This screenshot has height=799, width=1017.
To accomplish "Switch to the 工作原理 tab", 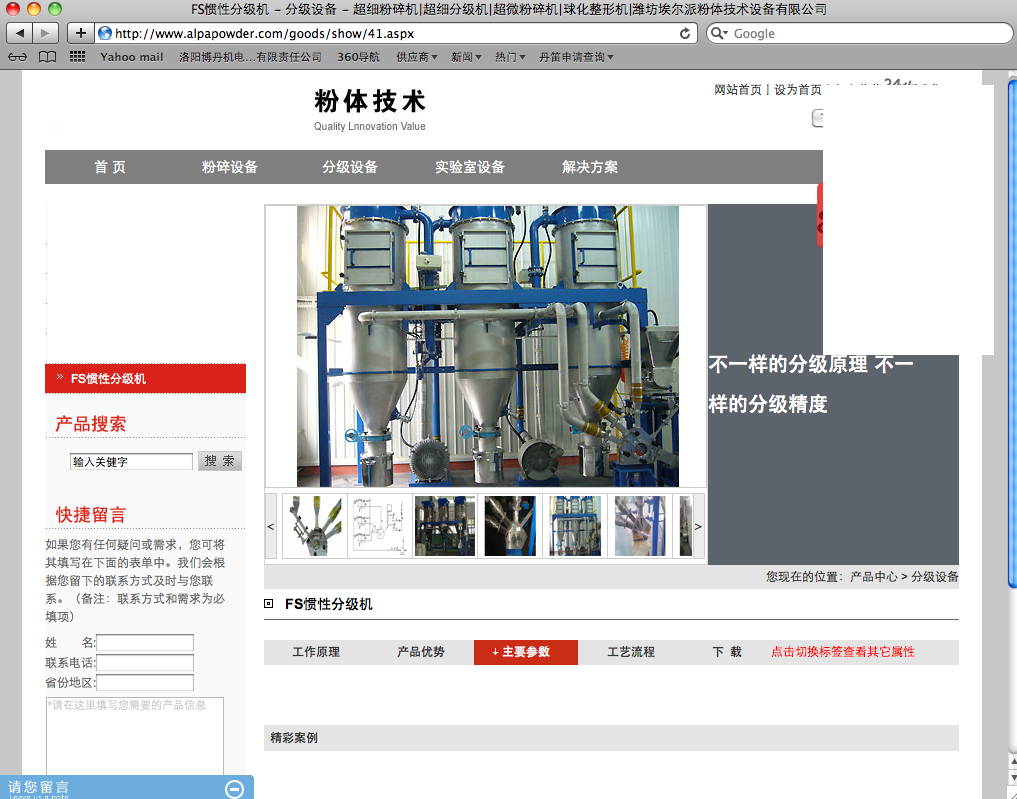I will (316, 652).
